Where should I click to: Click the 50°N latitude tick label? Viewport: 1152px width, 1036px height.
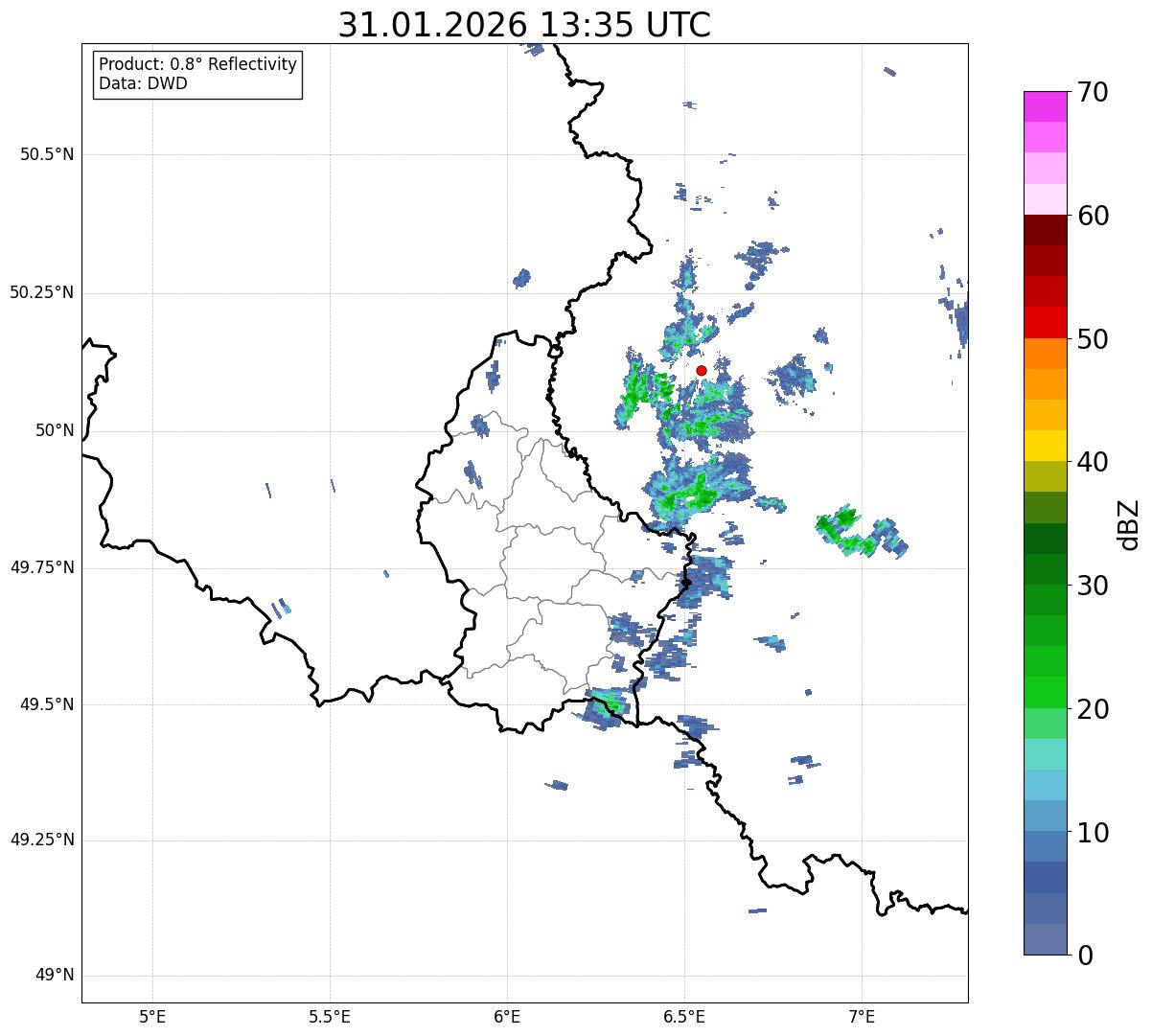pyautogui.click(x=54, y=430)
